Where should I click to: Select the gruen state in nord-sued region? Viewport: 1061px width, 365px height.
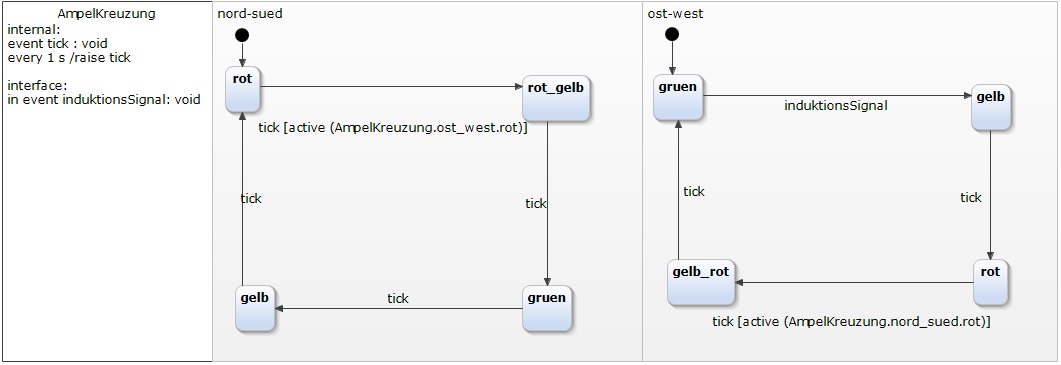[547, 308]
